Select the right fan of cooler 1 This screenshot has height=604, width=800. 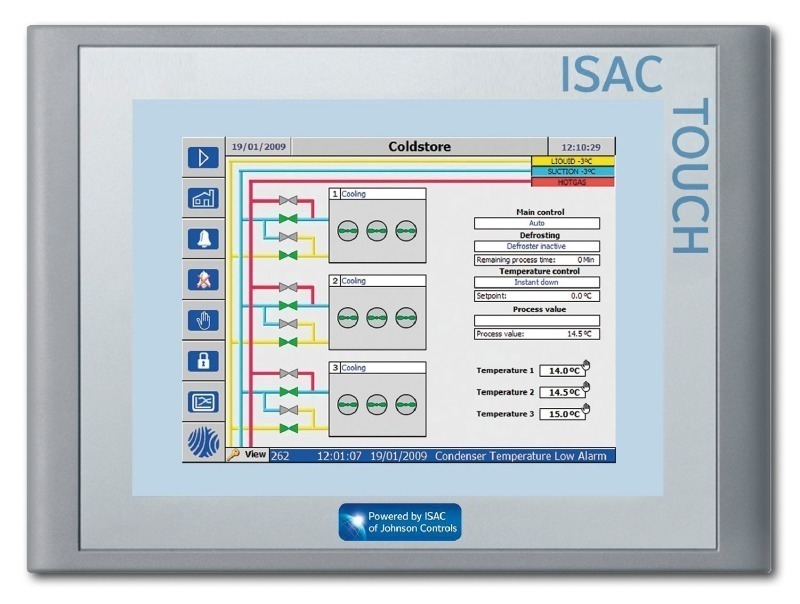coord(406,231)
